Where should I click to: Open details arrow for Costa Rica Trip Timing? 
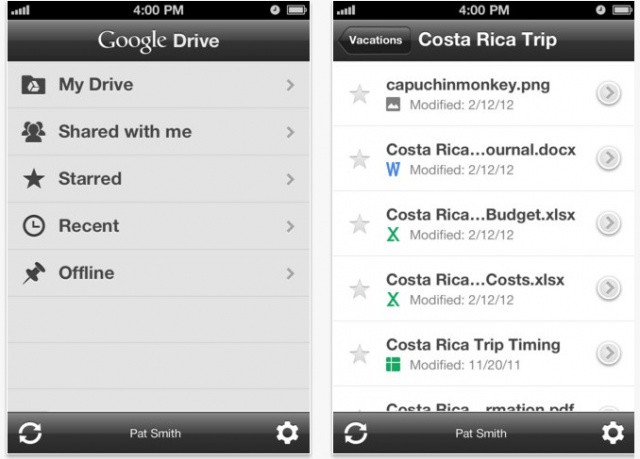(x=609, y=353)
